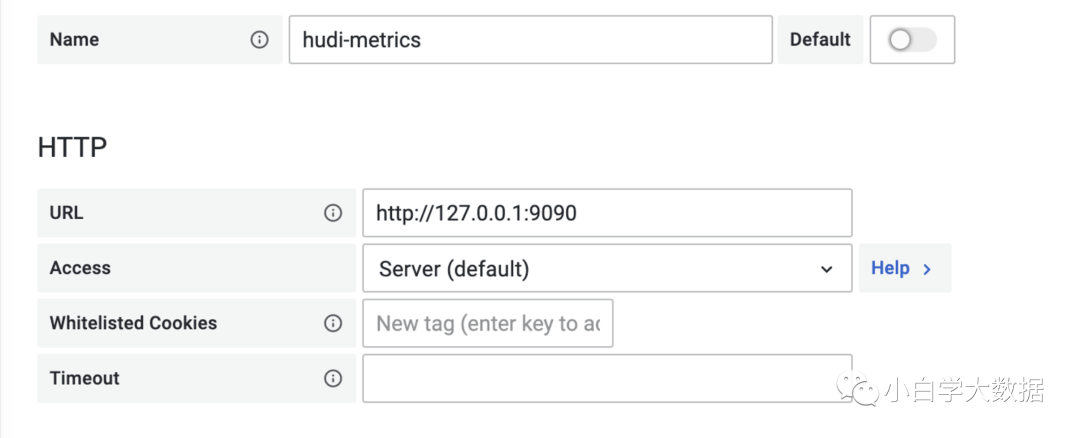Click the Timeout field label
This screenshot has height=438, width=1080.
(84, 378)
